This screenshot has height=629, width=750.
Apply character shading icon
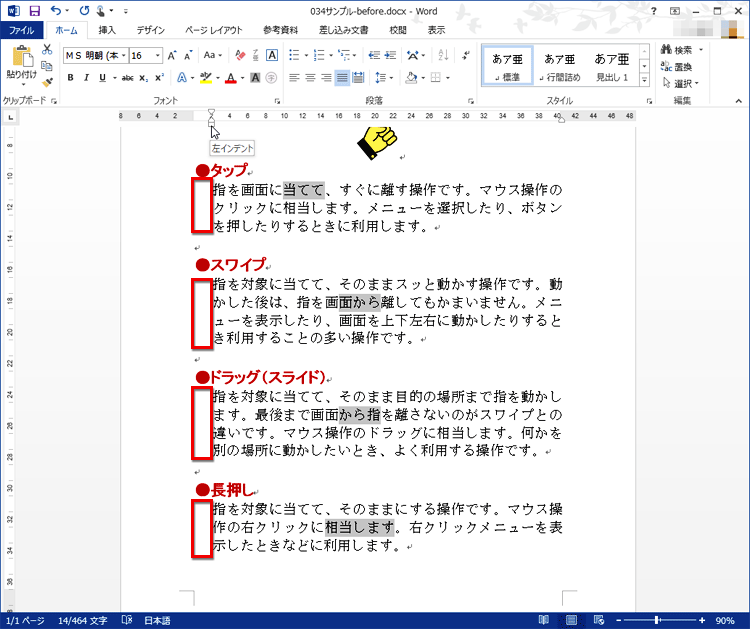(x=255, y=77)
